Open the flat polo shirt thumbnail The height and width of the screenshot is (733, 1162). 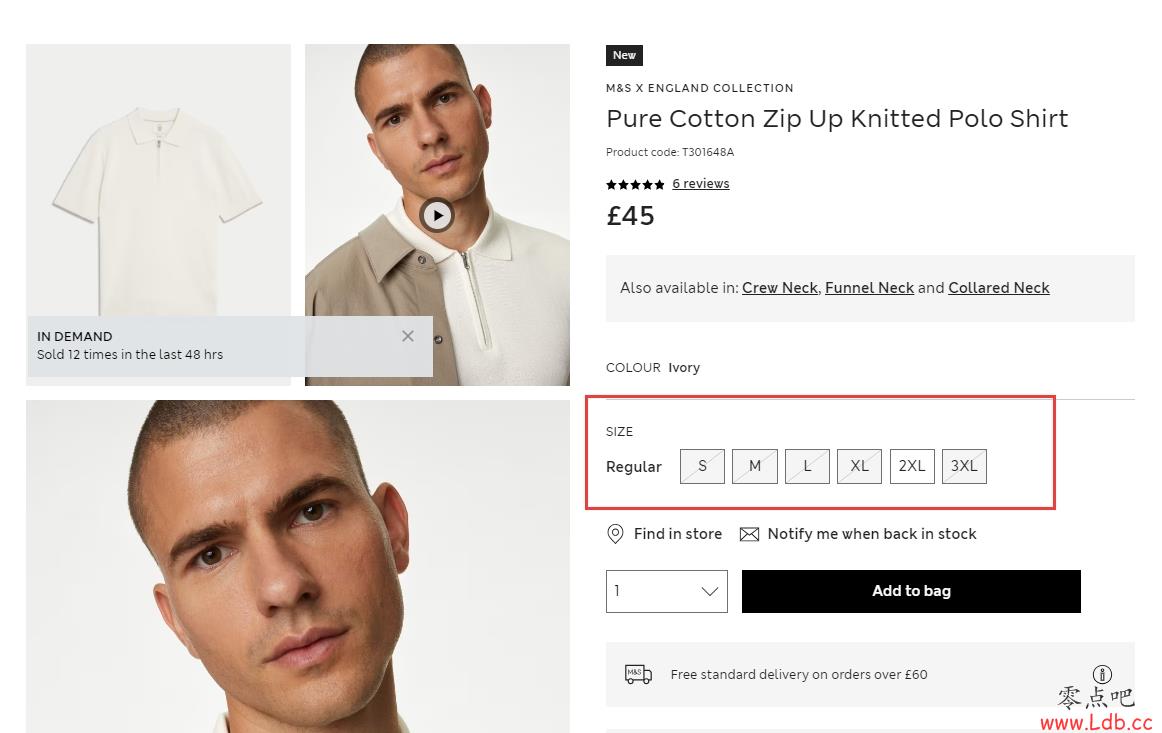coord(159,180)
